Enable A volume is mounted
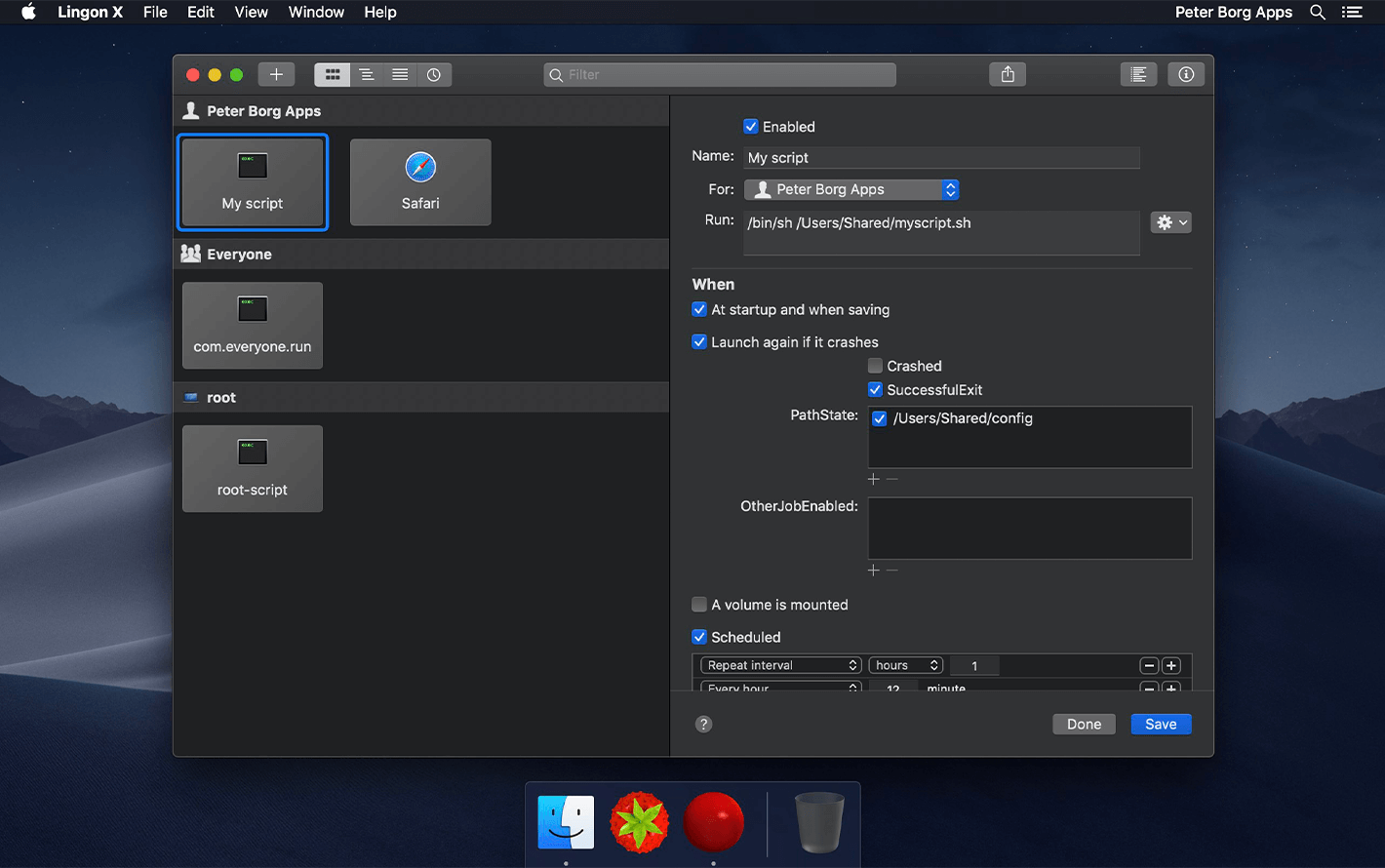This screenshot has width=1385, height=868. 699,605
